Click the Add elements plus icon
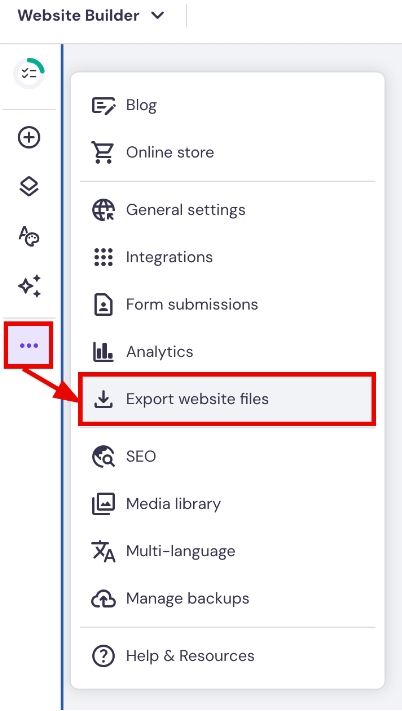 pos(29,137)
